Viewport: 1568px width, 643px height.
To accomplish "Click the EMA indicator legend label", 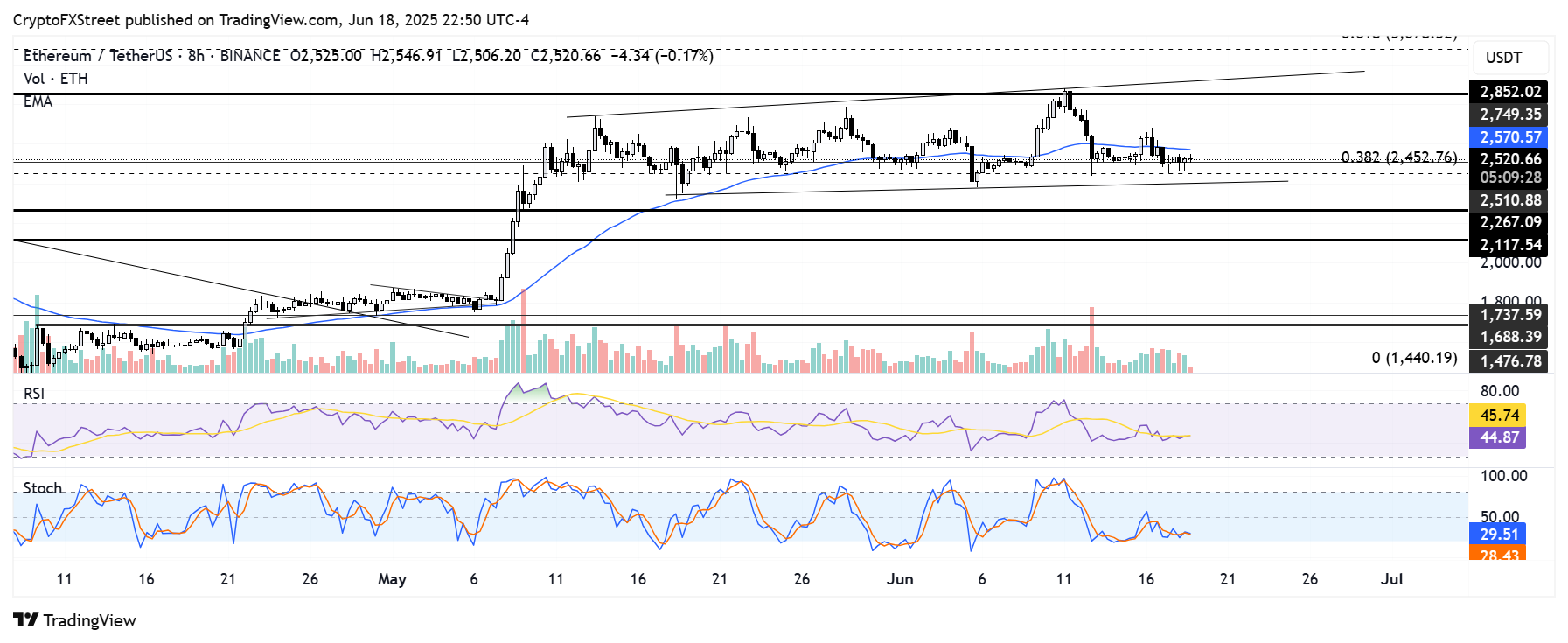I will (38, 101).
